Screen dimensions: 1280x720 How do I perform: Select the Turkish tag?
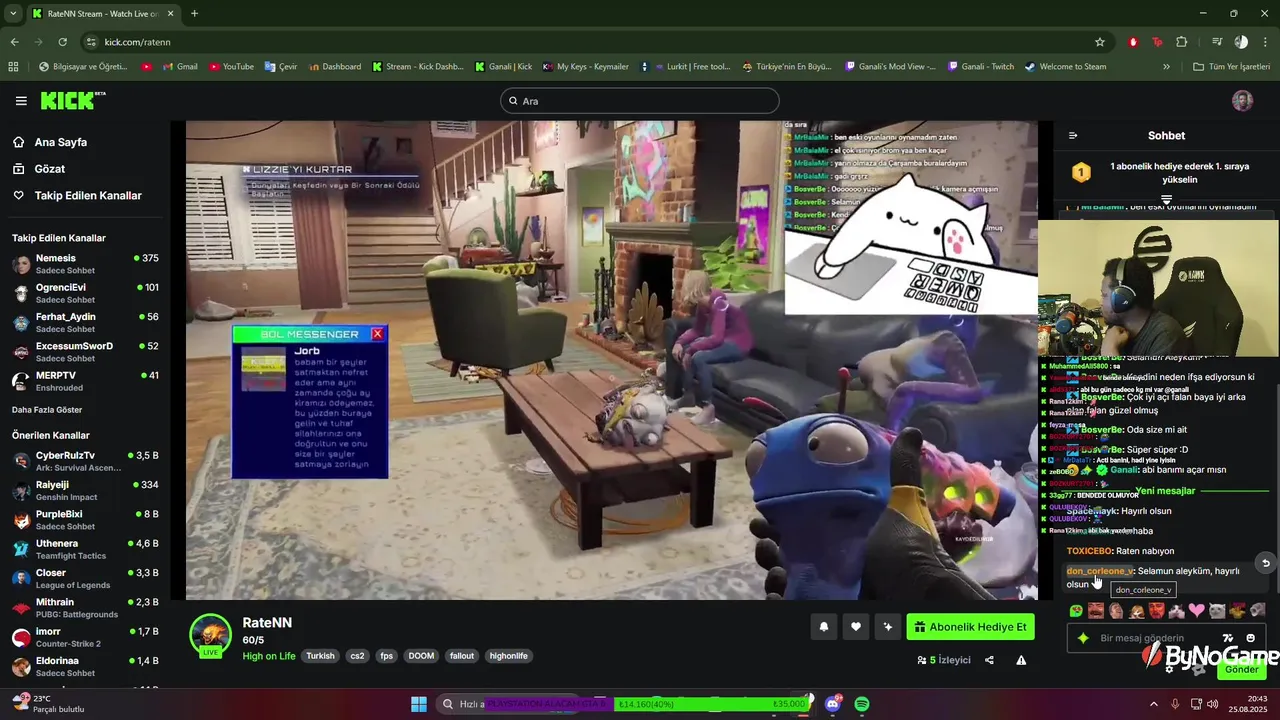pyautogui.click(x=320, y=656)
